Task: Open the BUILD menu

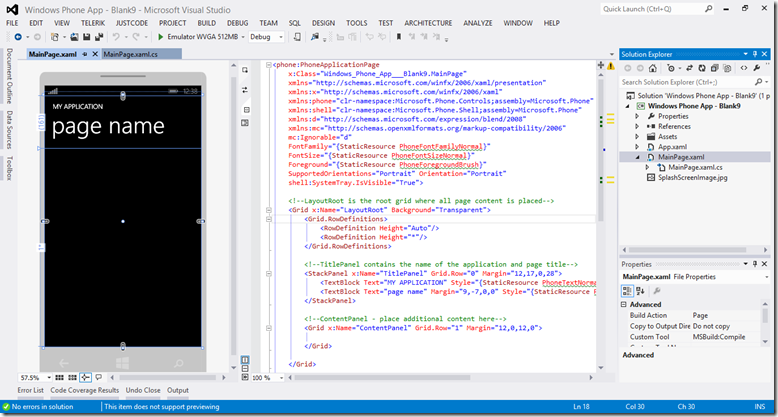Action: click(206, 23)
